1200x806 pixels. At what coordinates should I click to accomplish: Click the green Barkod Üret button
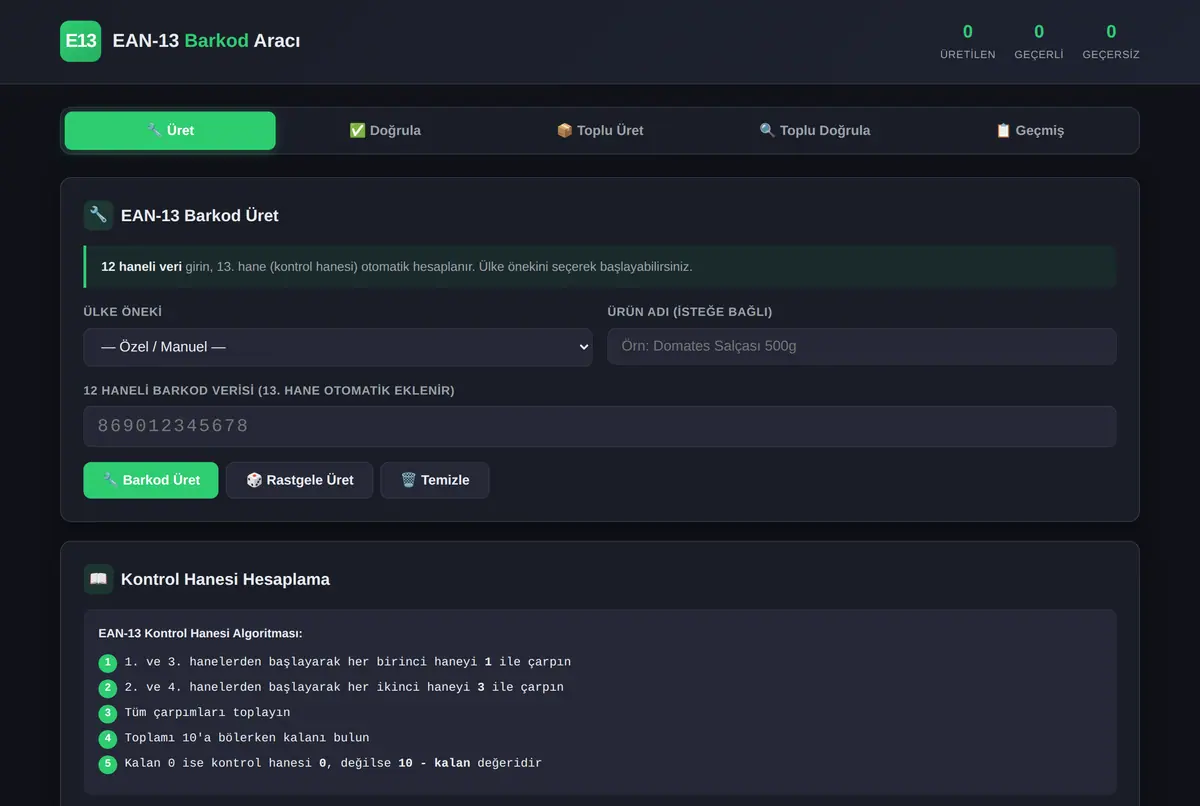[151, 480]
